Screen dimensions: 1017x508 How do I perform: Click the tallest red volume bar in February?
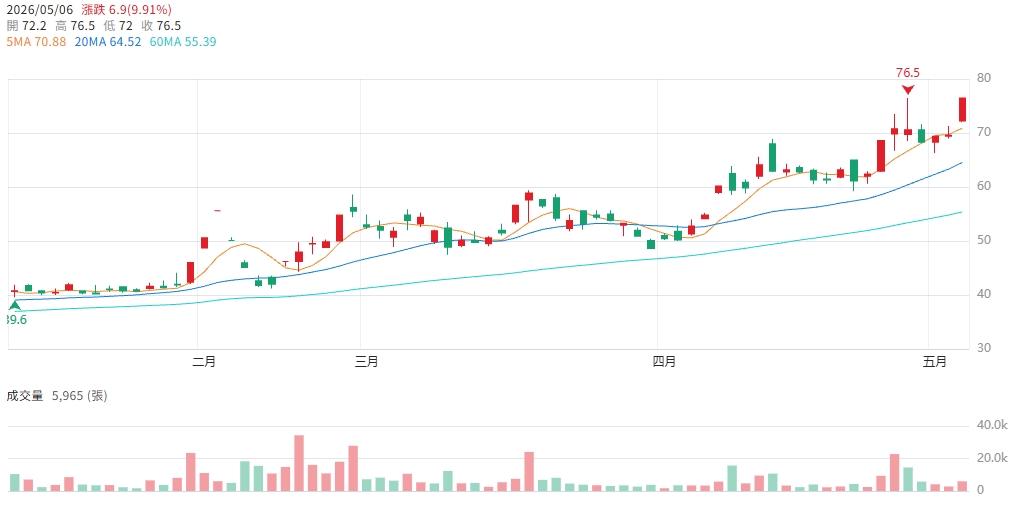click(299, 463)
